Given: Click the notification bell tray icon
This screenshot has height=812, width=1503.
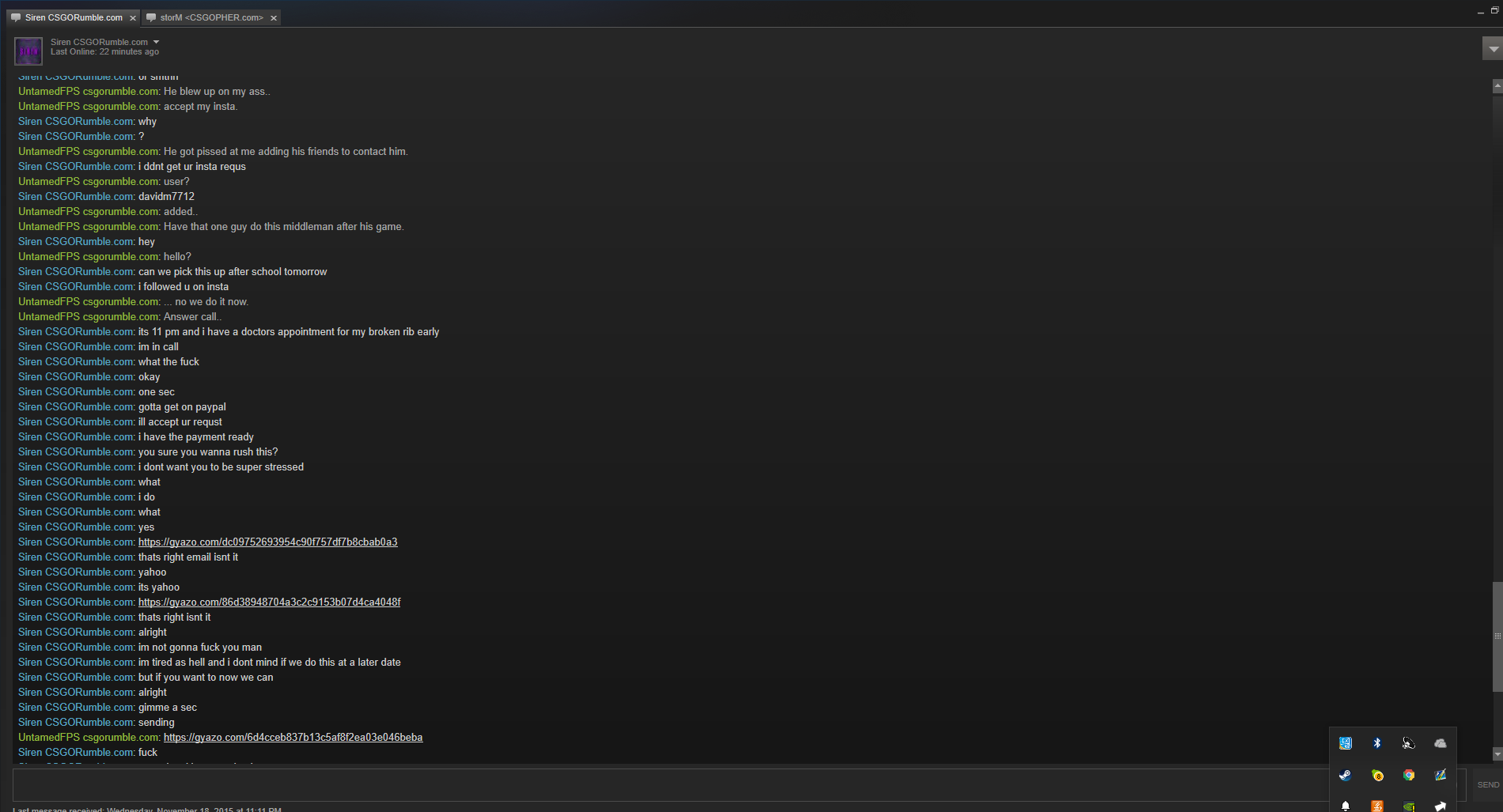Looking at the screenshot, I should 1346,806.
